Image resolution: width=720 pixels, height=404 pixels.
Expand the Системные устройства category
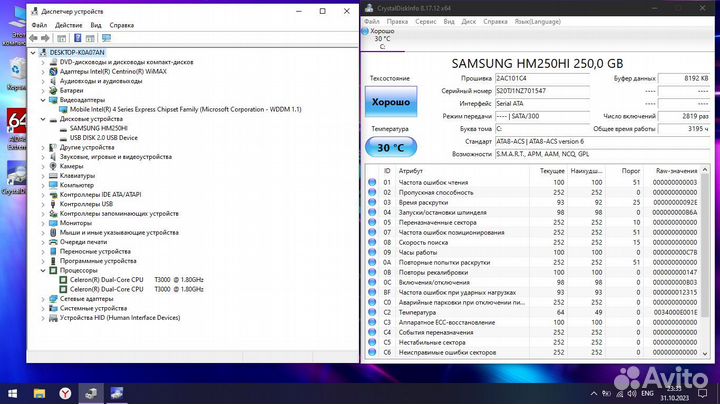coord(43,309)
